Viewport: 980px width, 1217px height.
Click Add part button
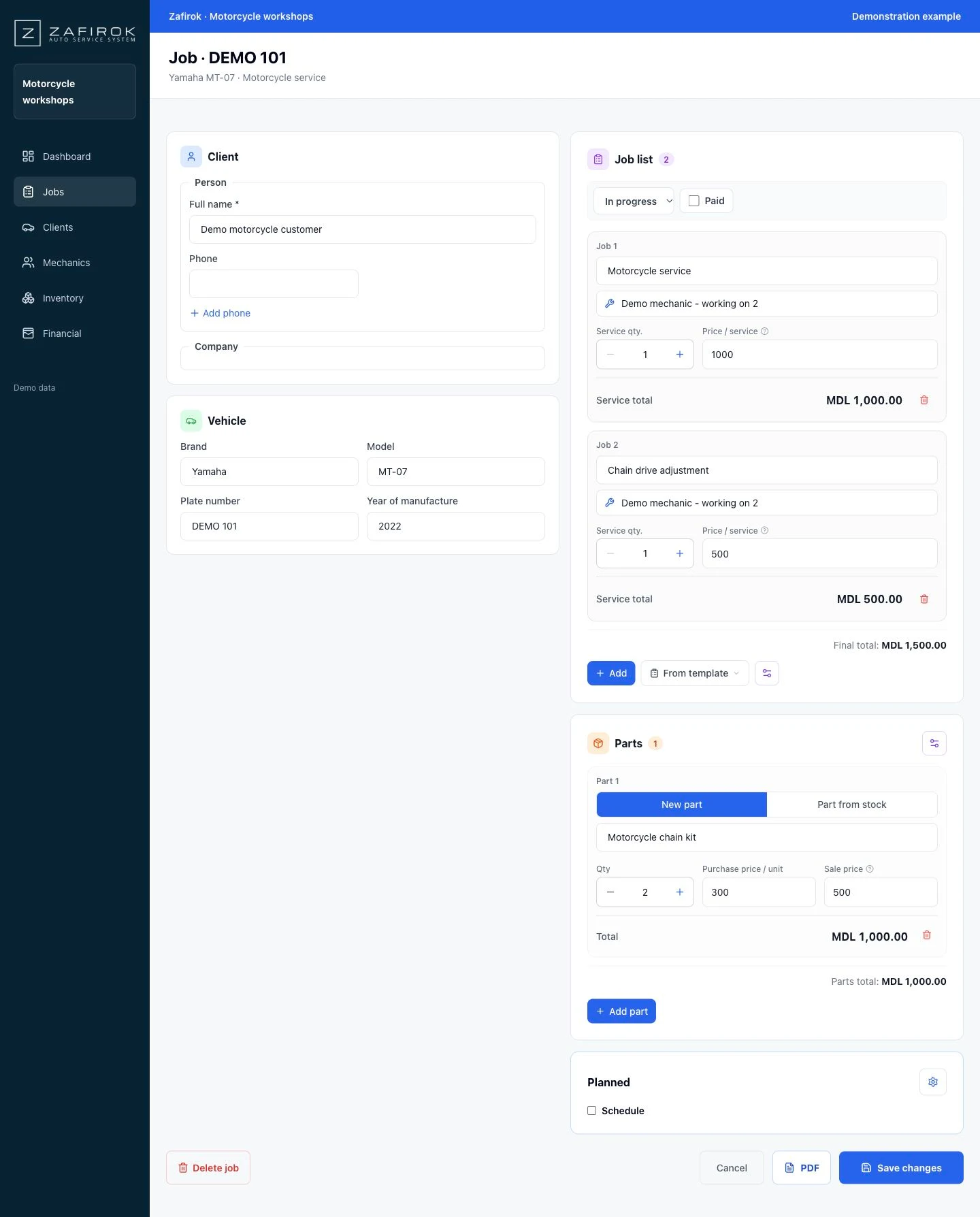[x=621, y=1011]
